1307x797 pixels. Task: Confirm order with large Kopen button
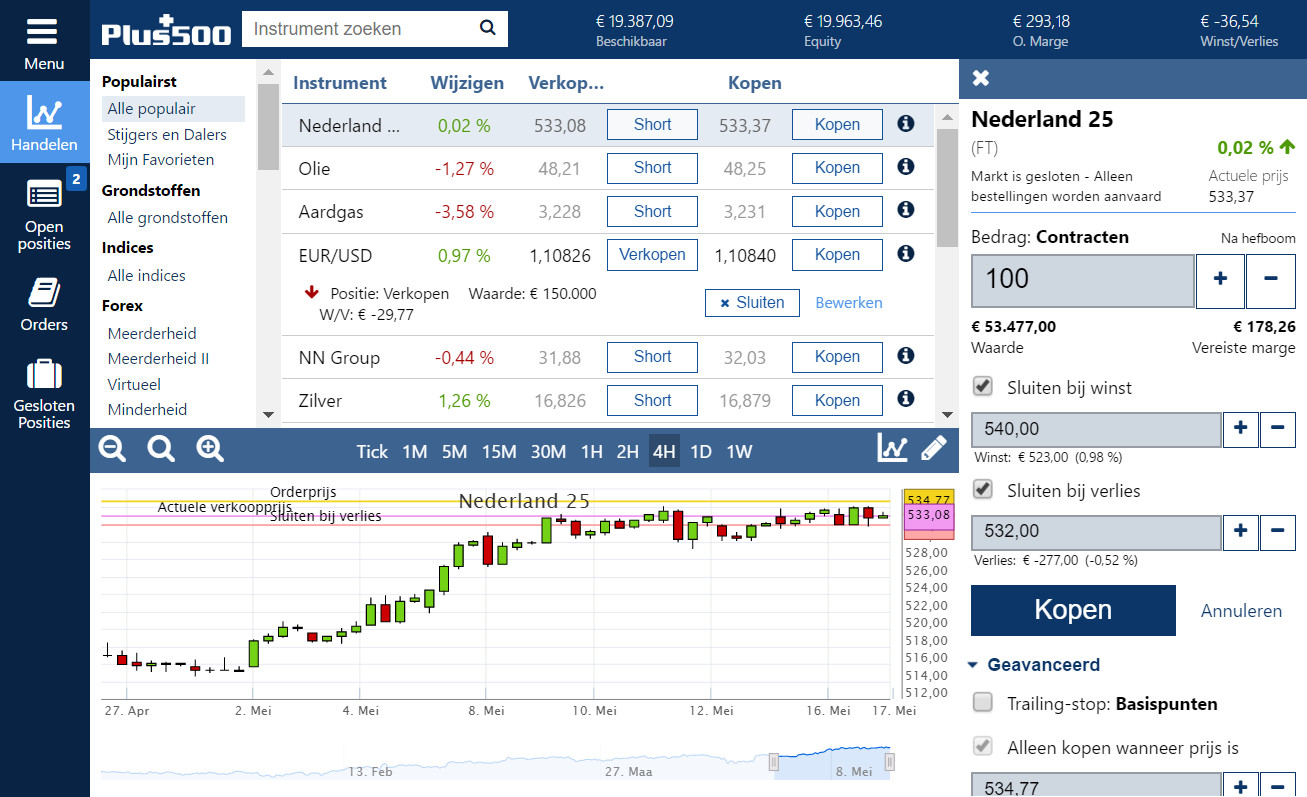[x=1073, y=610]
